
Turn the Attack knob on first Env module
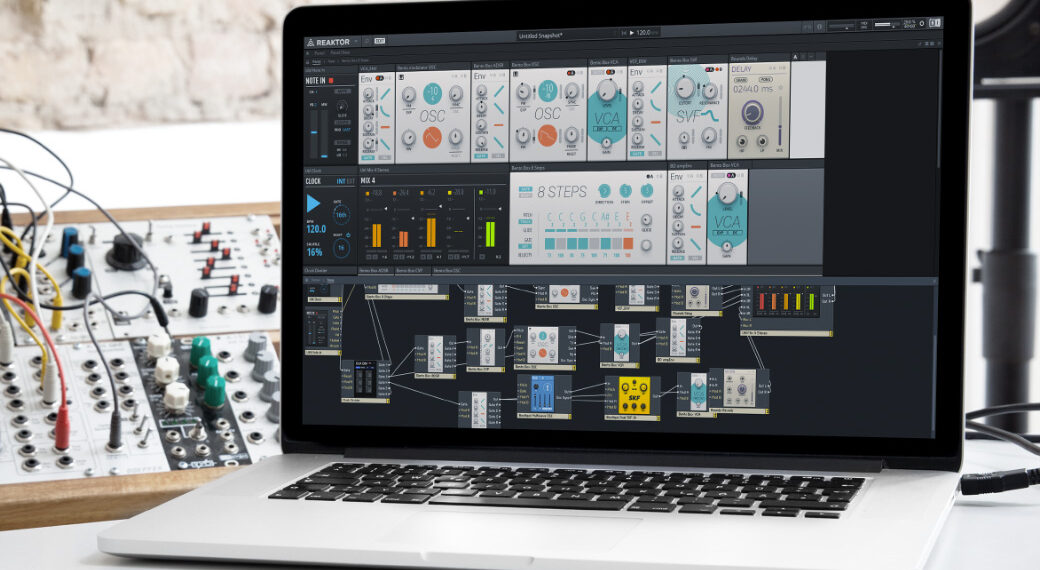point(369,93)
